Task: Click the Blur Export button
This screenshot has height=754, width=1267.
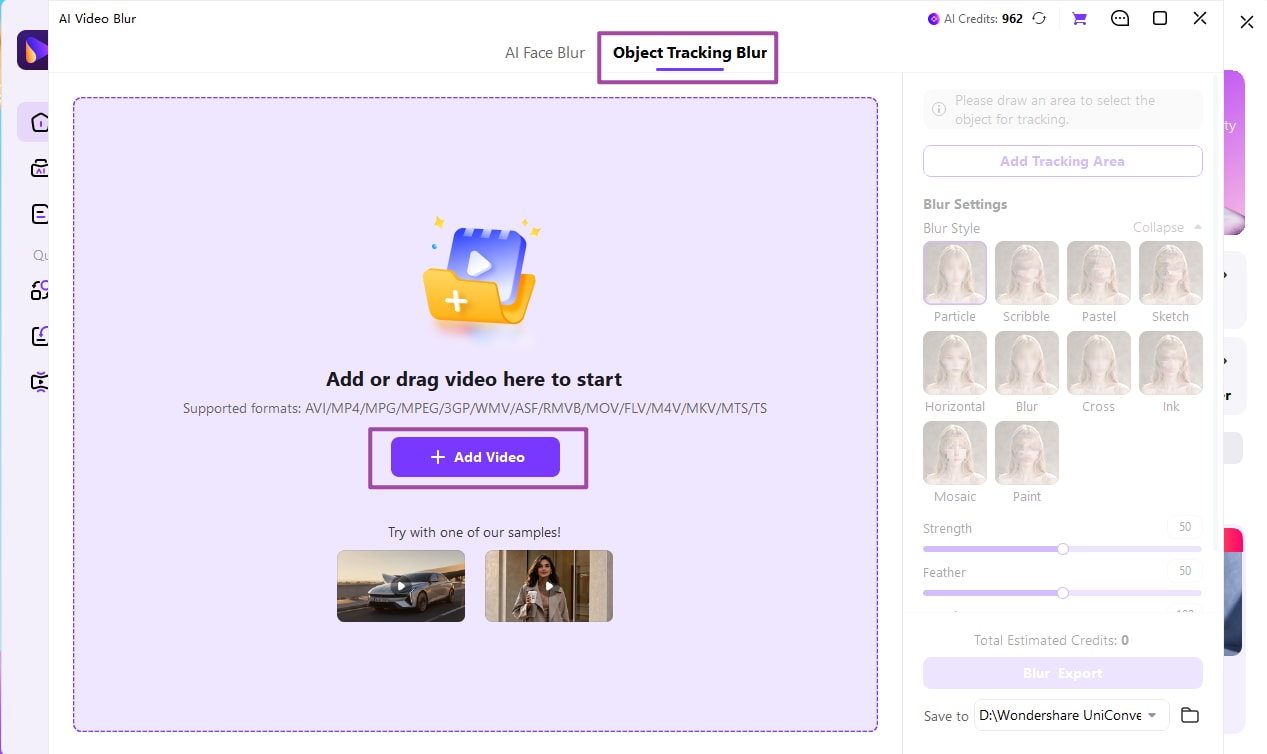Action: click(x=1062, y=673)
